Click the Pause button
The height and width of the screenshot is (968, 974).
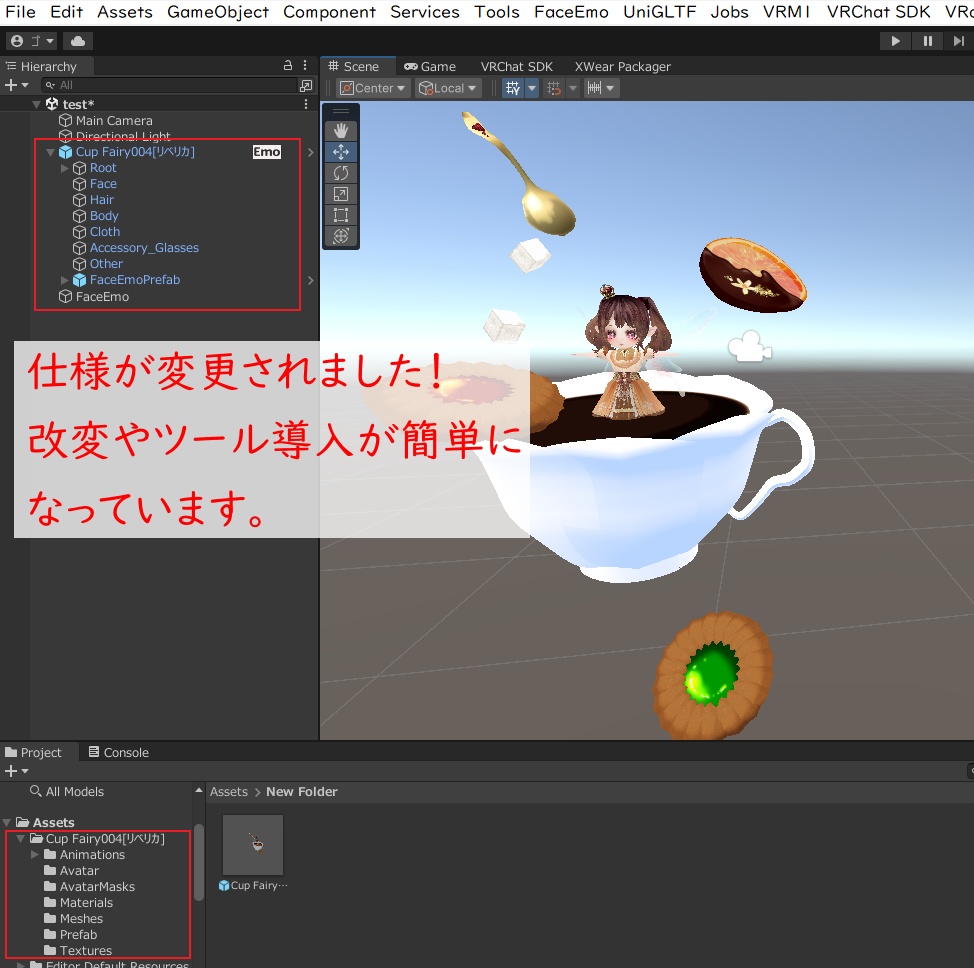coord(927,41)
